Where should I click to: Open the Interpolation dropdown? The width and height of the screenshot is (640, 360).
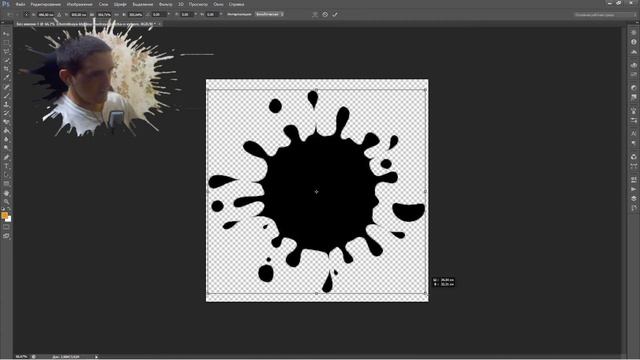(x=269, y=14)
